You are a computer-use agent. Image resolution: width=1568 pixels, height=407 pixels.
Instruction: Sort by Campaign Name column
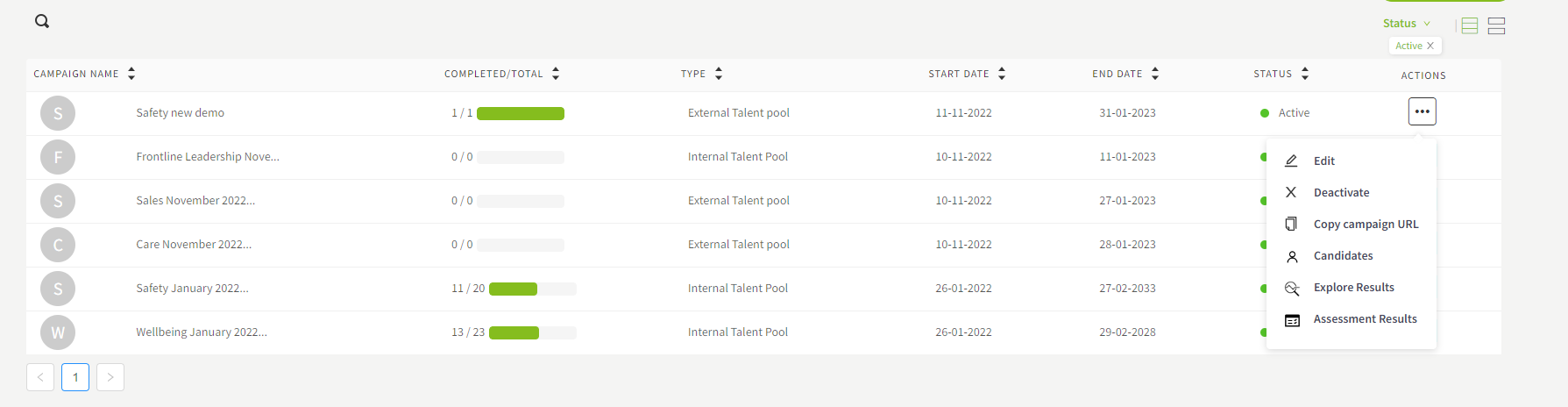click(131, 74)
